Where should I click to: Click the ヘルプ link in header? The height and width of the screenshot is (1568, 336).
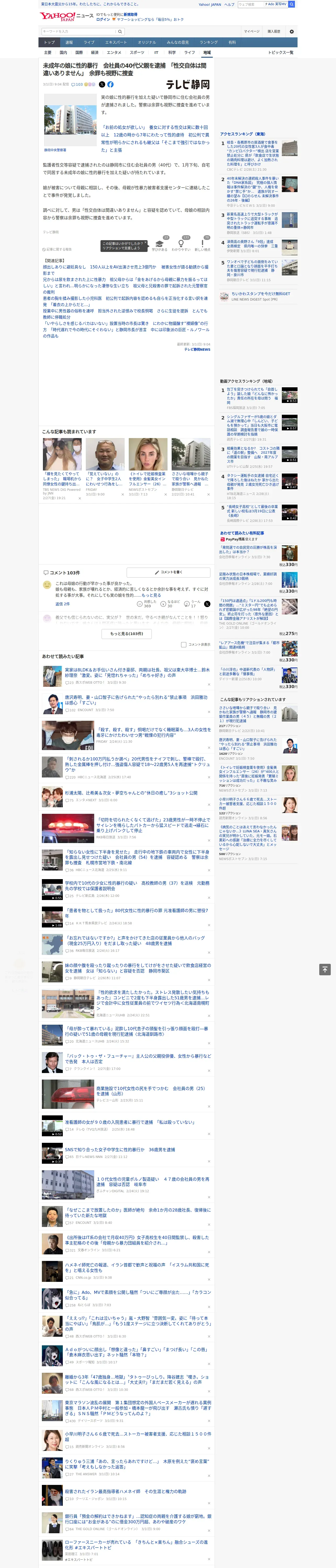click(x=229, y=4)
